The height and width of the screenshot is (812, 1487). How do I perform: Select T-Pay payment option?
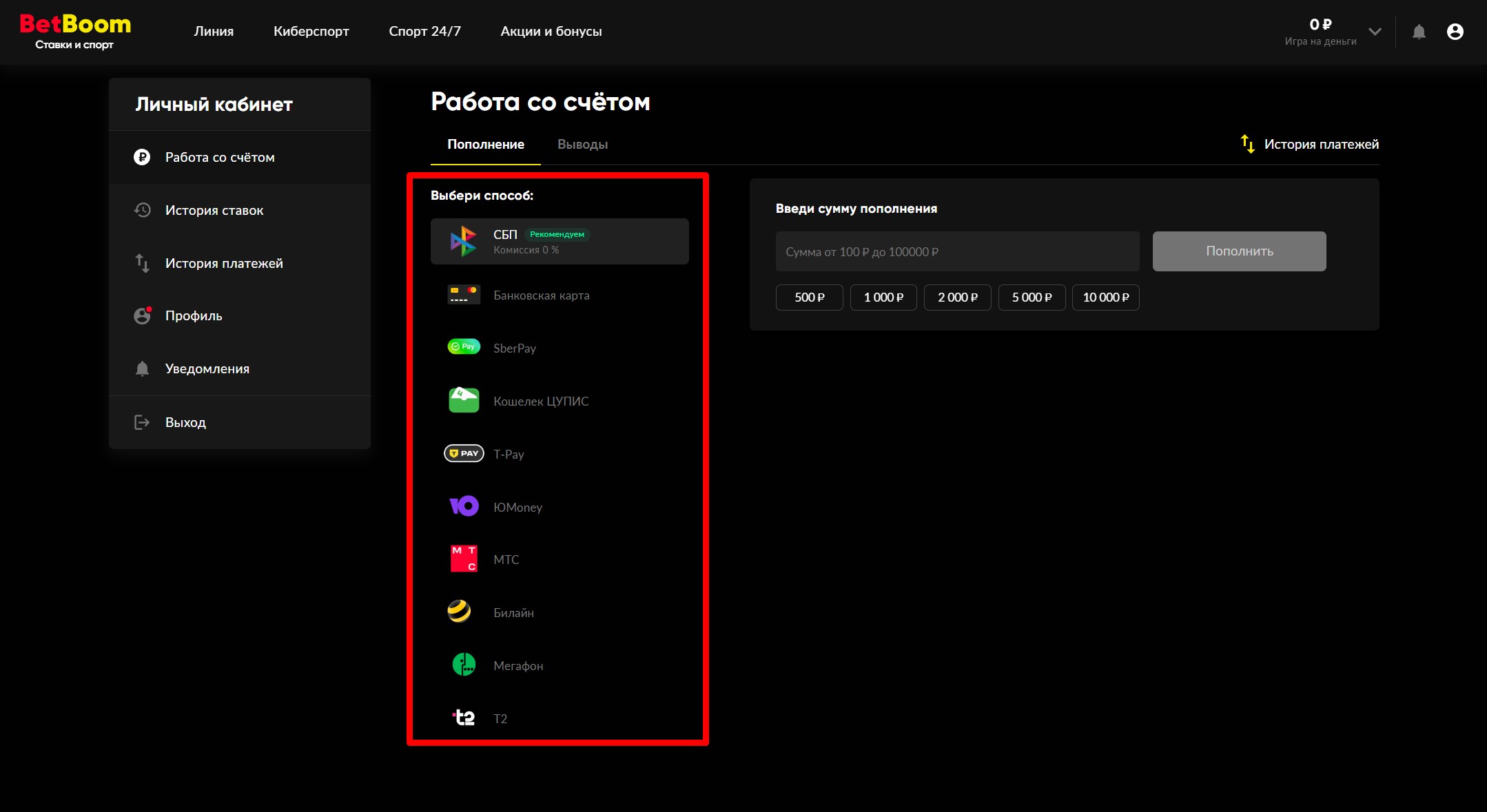tap(509, 454)
